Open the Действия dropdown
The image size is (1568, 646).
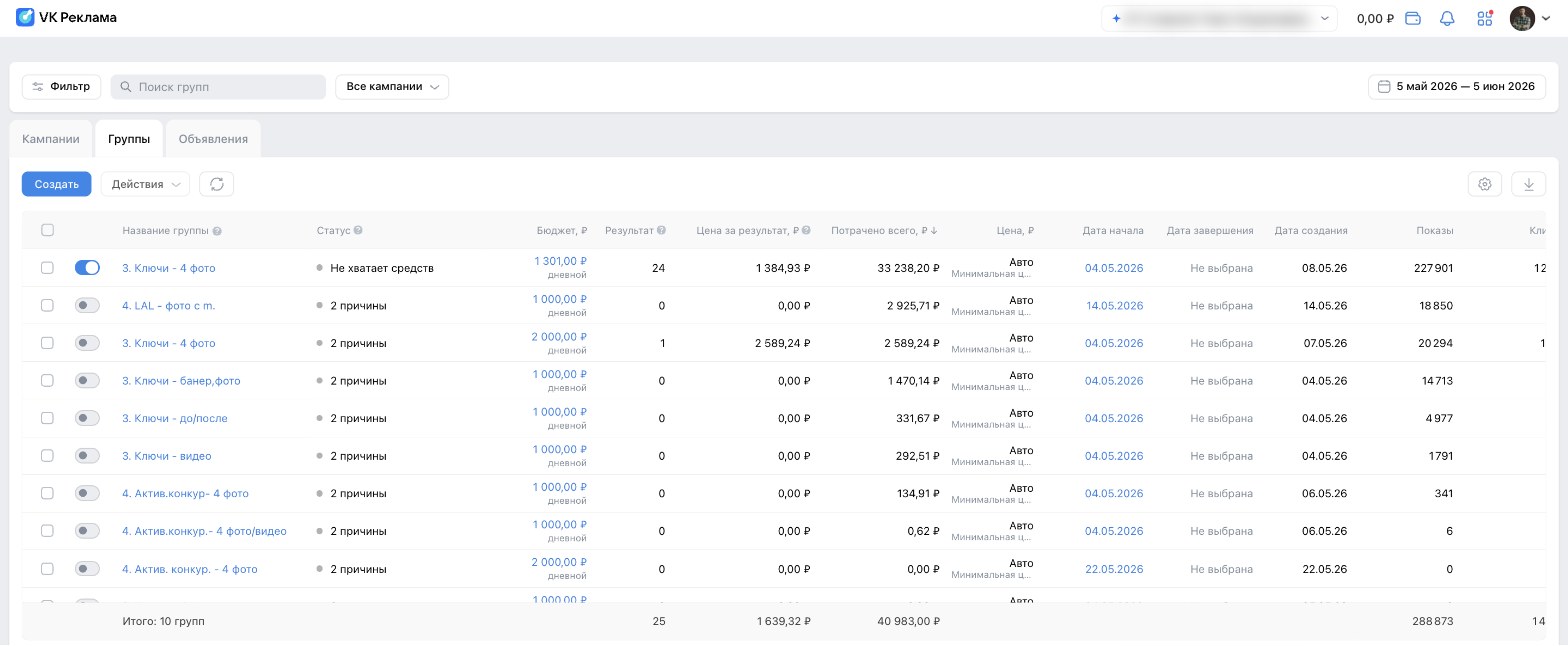click(x=145, y=184)
